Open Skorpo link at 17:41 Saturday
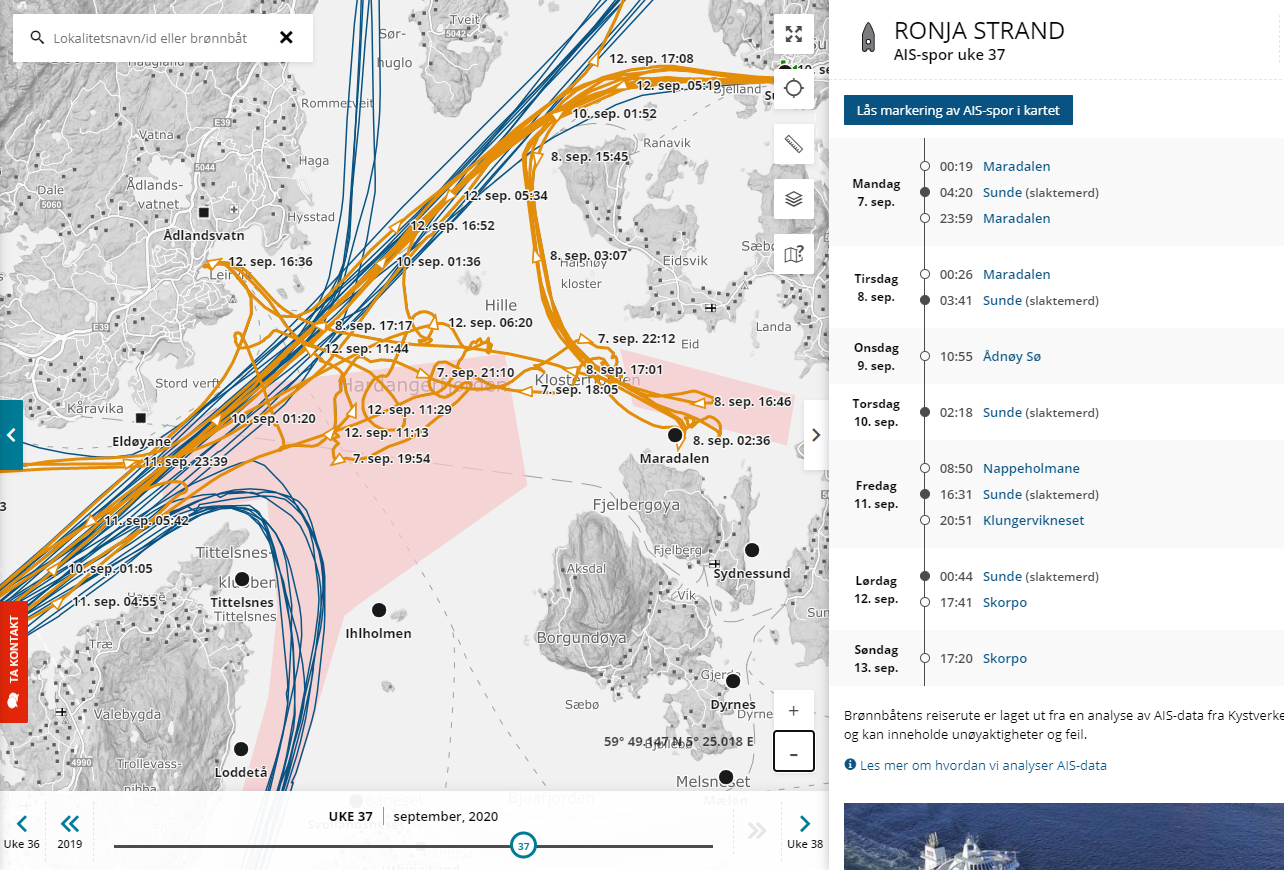 tap(1005, 602)
